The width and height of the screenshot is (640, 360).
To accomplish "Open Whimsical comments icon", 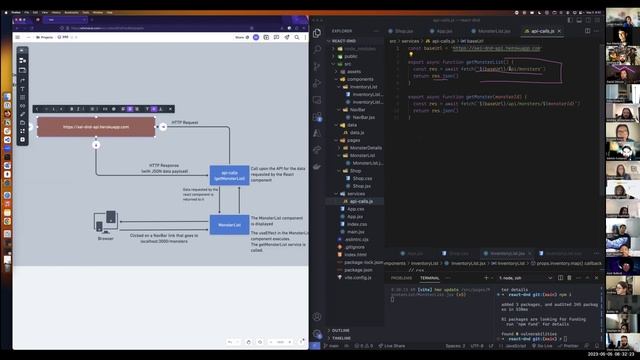I will coord(276,37).
